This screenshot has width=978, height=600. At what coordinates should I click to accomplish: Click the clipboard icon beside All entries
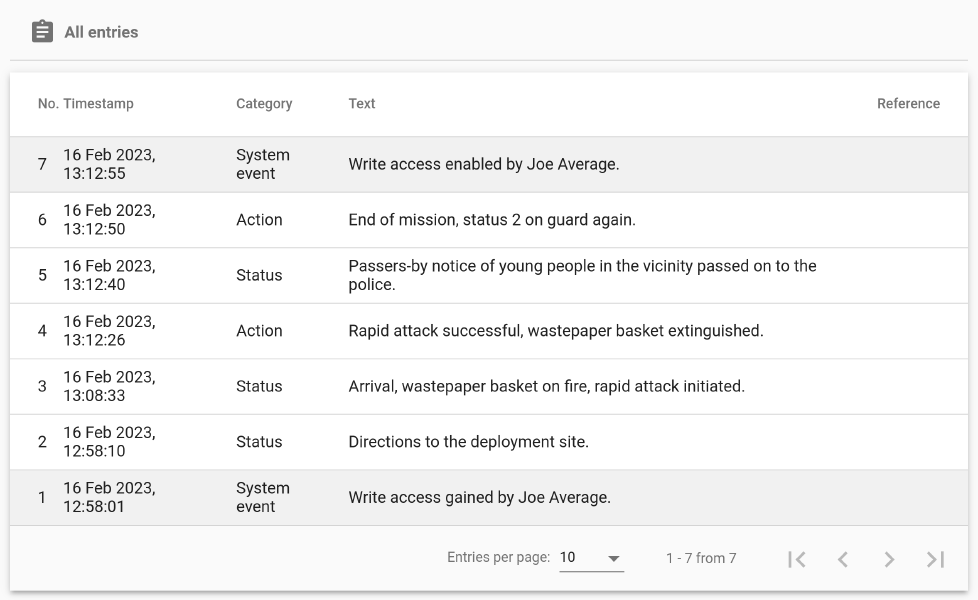pos(42,32)
